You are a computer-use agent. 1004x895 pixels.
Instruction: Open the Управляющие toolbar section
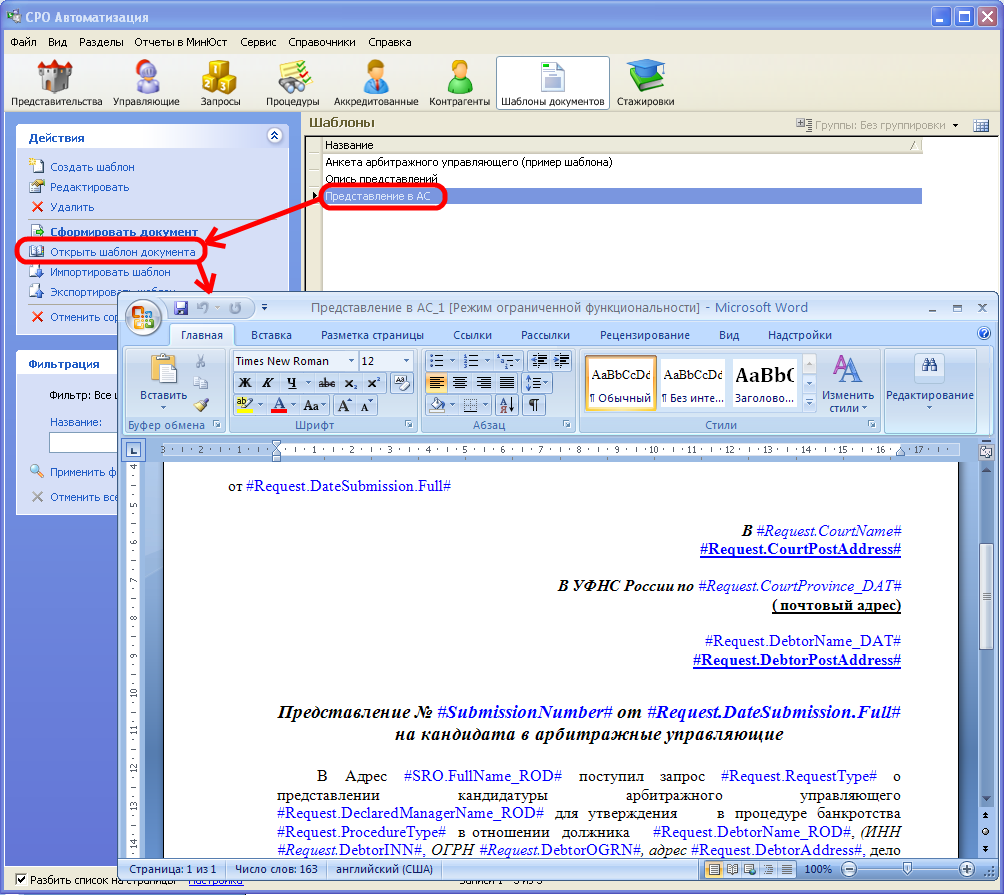click(146, 83)
